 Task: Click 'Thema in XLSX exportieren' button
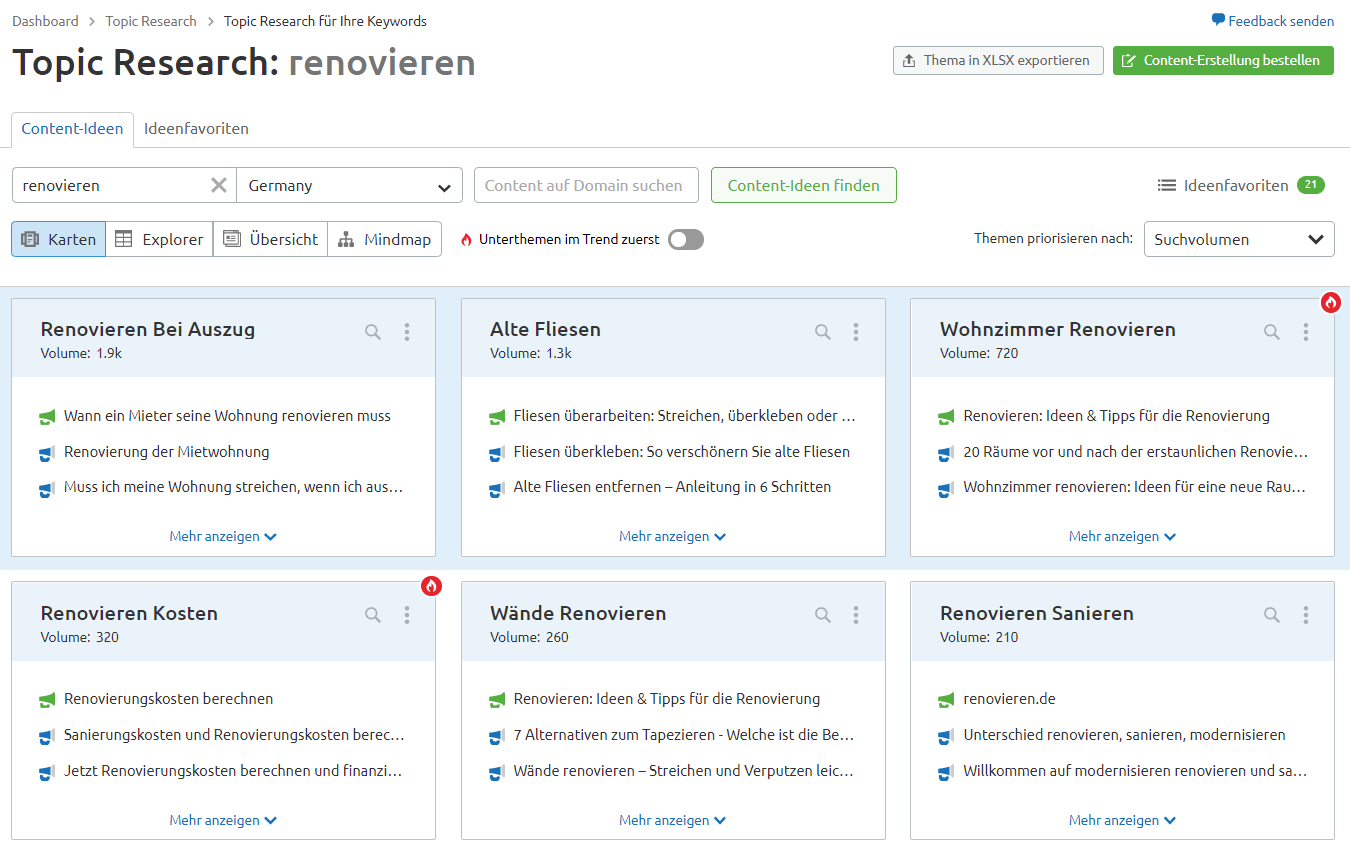click(x=998, y=60)
